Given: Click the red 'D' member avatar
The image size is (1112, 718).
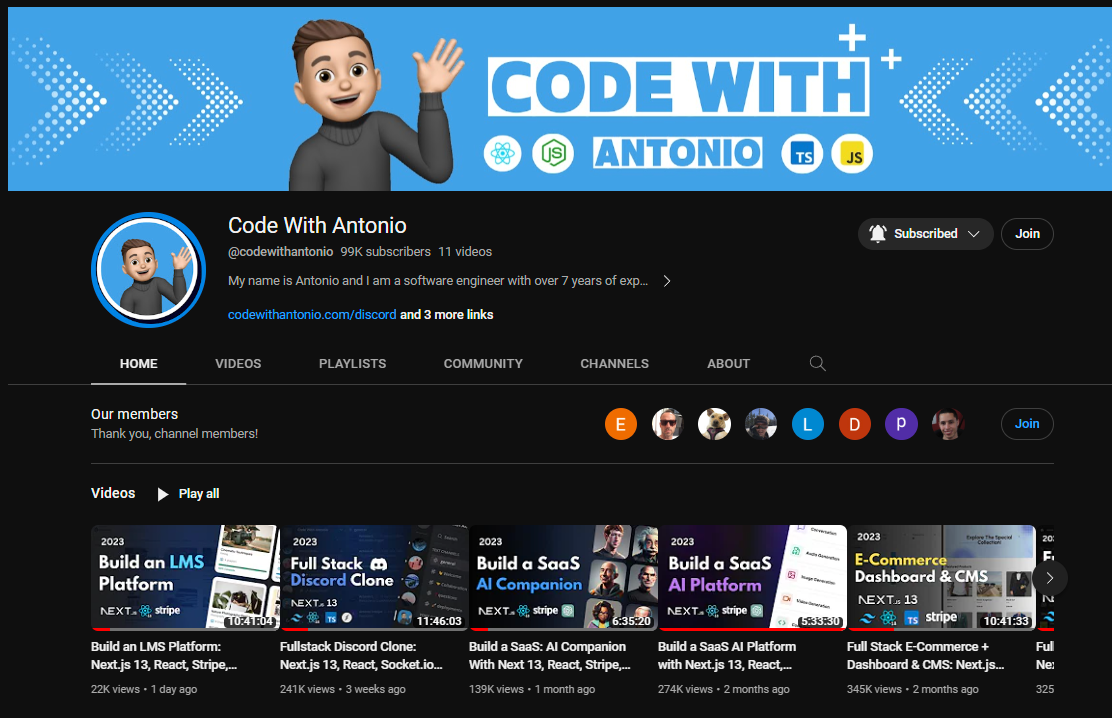Looking at the screenshot, I should click(854, 424).
